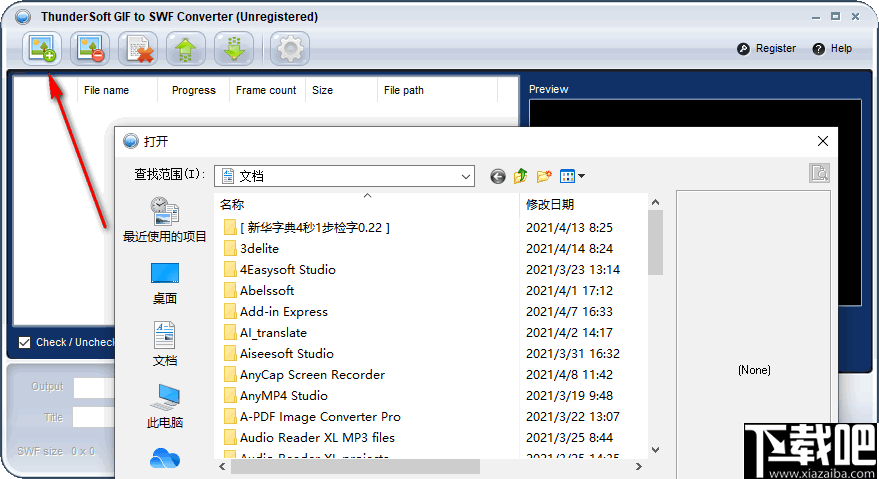Select 此电脑 in places bar

click(164, 407)
